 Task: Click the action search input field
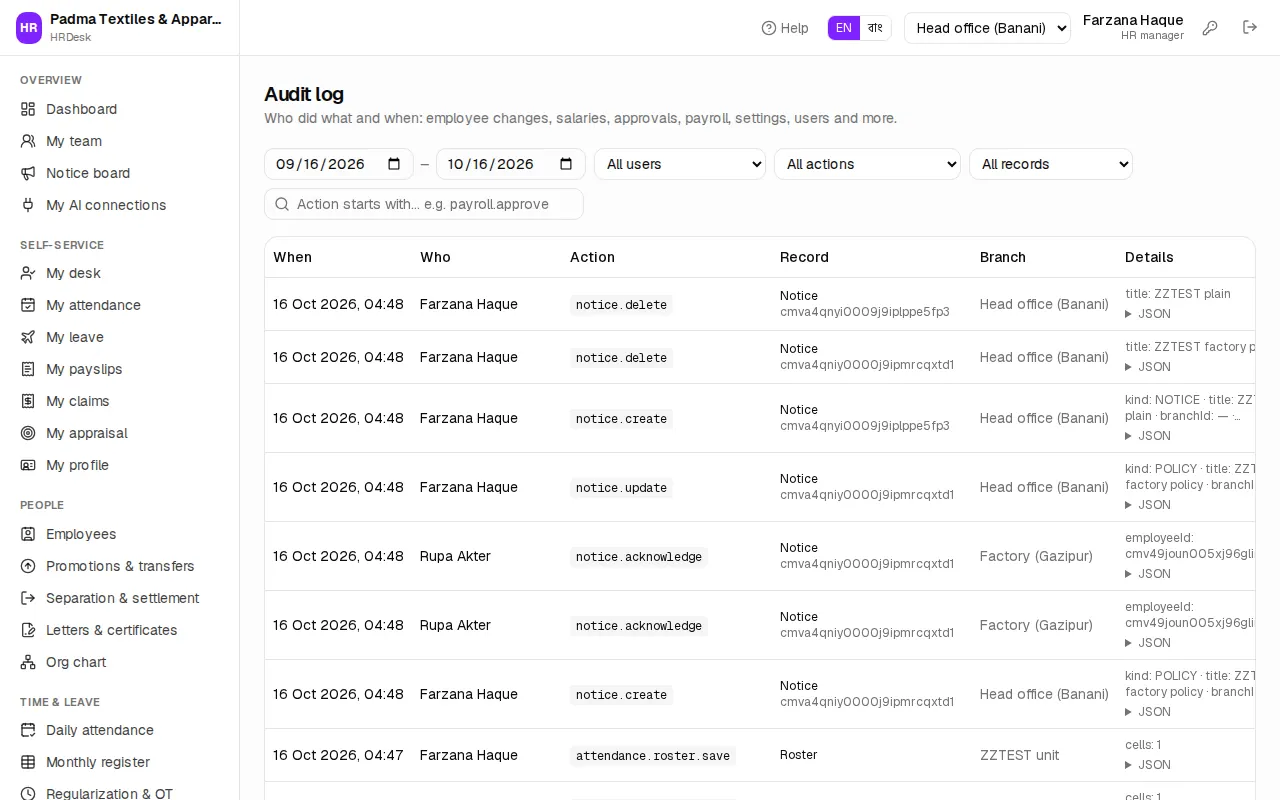424,204
